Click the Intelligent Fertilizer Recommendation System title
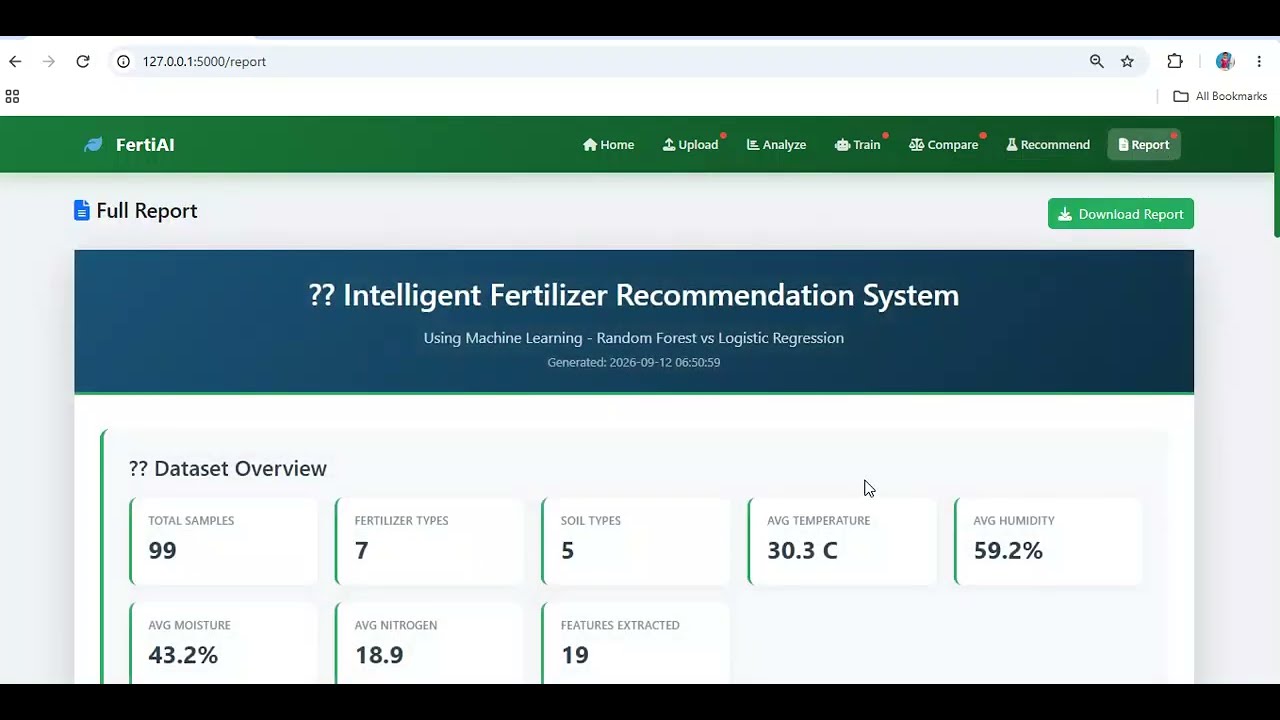 tap(634, 295)
